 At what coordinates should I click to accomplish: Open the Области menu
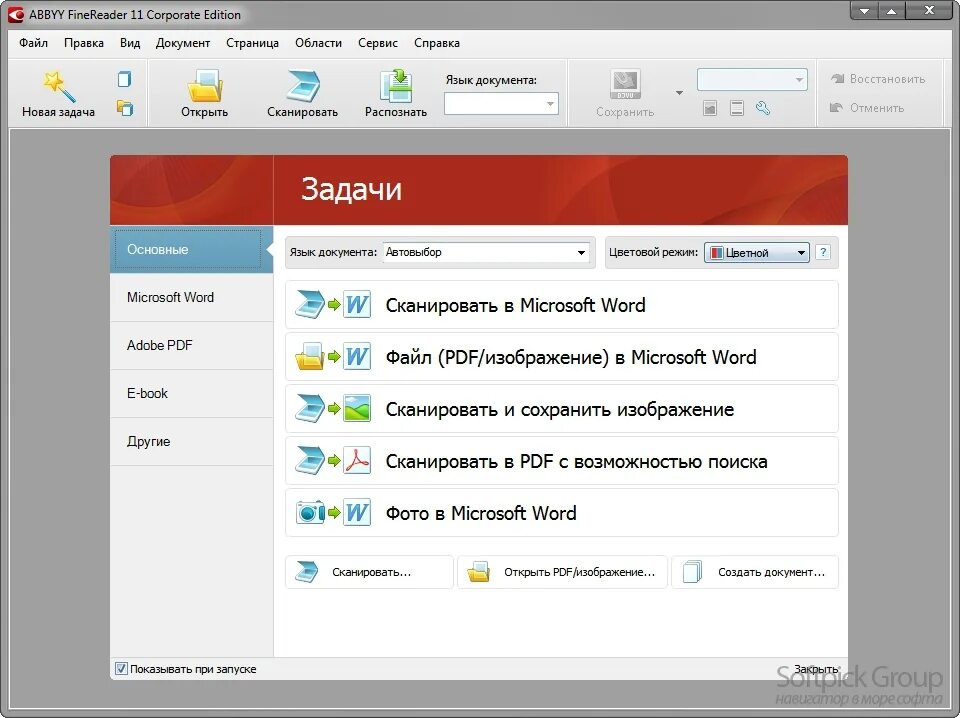pos(318,43)
